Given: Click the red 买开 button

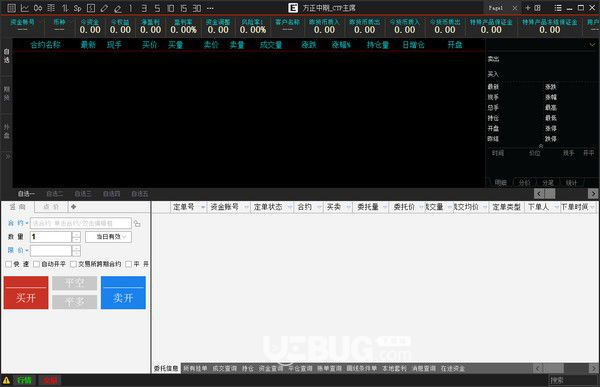Looking at the screenshot, I should point(26,292).
